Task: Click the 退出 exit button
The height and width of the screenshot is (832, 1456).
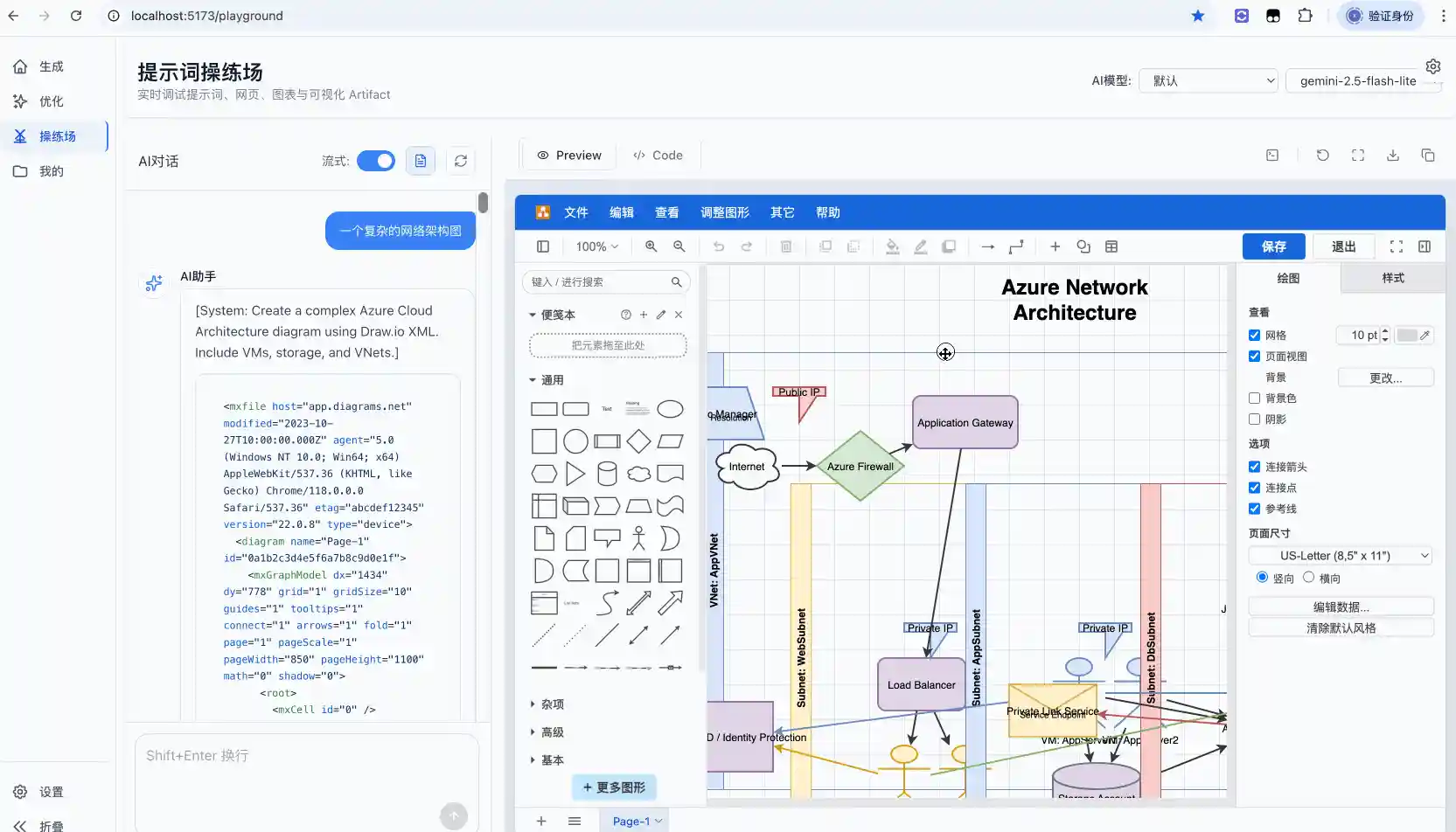Action: coord(1344,246)
